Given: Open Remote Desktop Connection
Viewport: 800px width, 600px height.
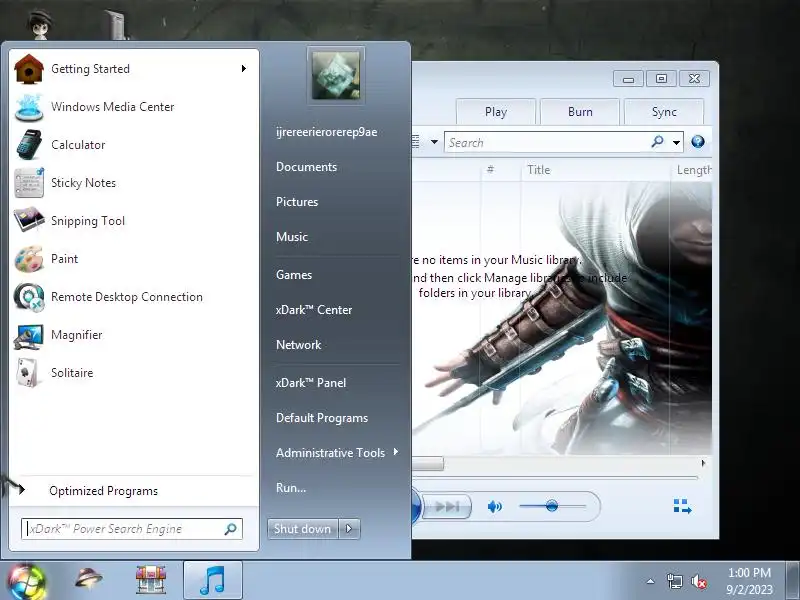Looking at the screenshot, I should [x=133, y=297].
